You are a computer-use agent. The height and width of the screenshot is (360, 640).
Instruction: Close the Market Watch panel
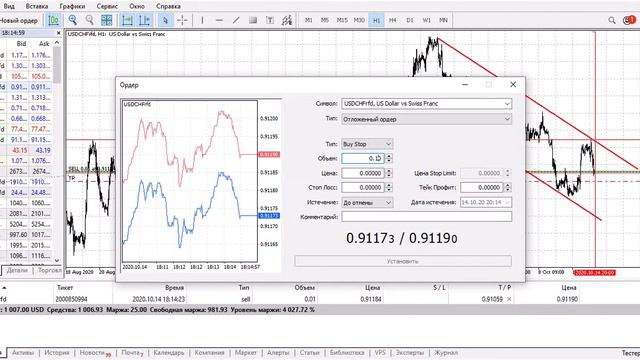[x=58, y=33]
